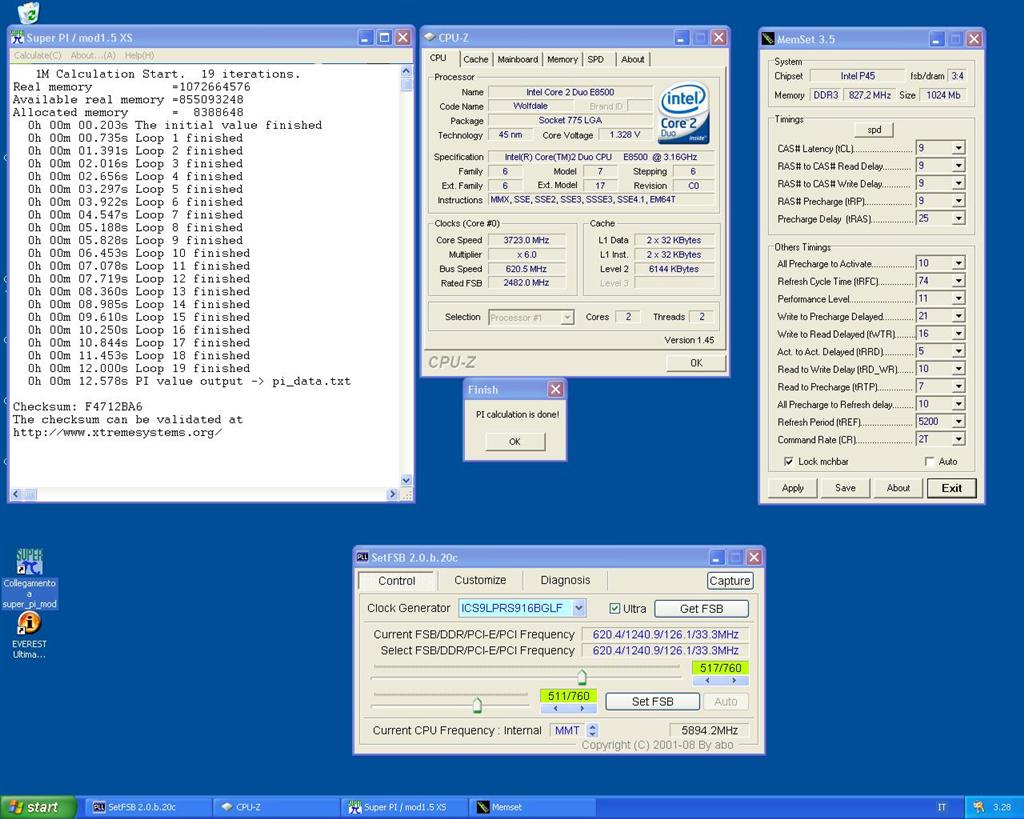The width and height of the screenshot is (1024, 819).
Task: Click the 5894.2MHz CPU frequency field
Action: [709, 730]
